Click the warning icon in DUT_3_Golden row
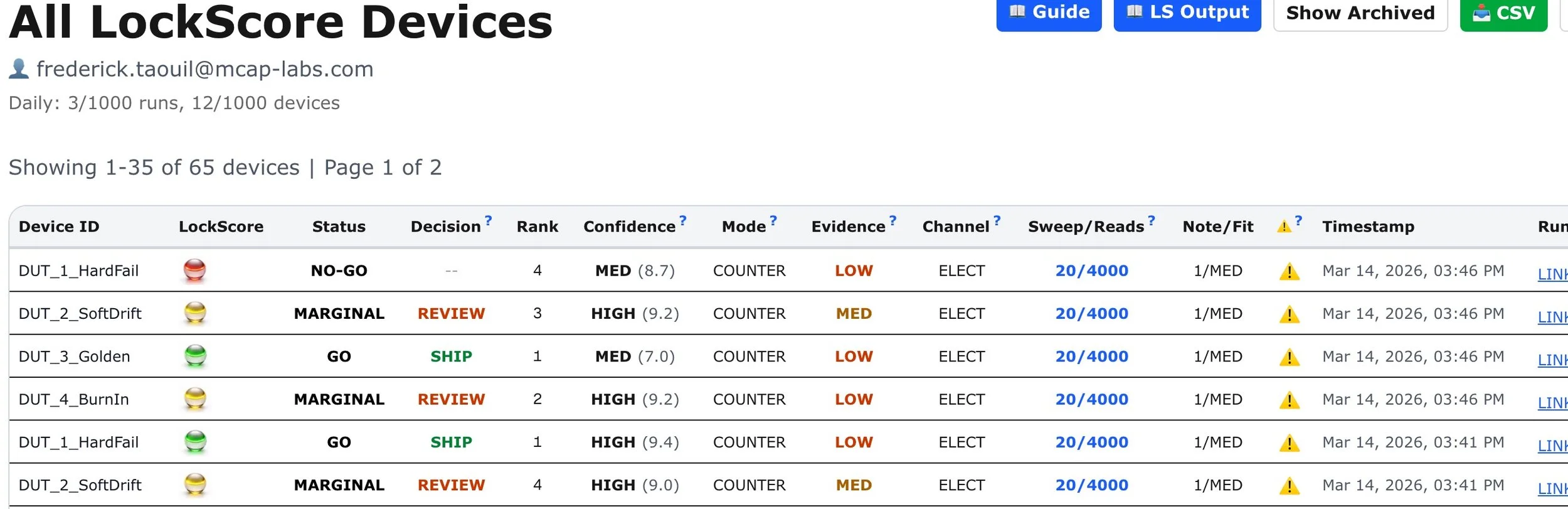The height and width of the screenshot is (509, 1568). pyautogui.click(x=1290, y=357)
